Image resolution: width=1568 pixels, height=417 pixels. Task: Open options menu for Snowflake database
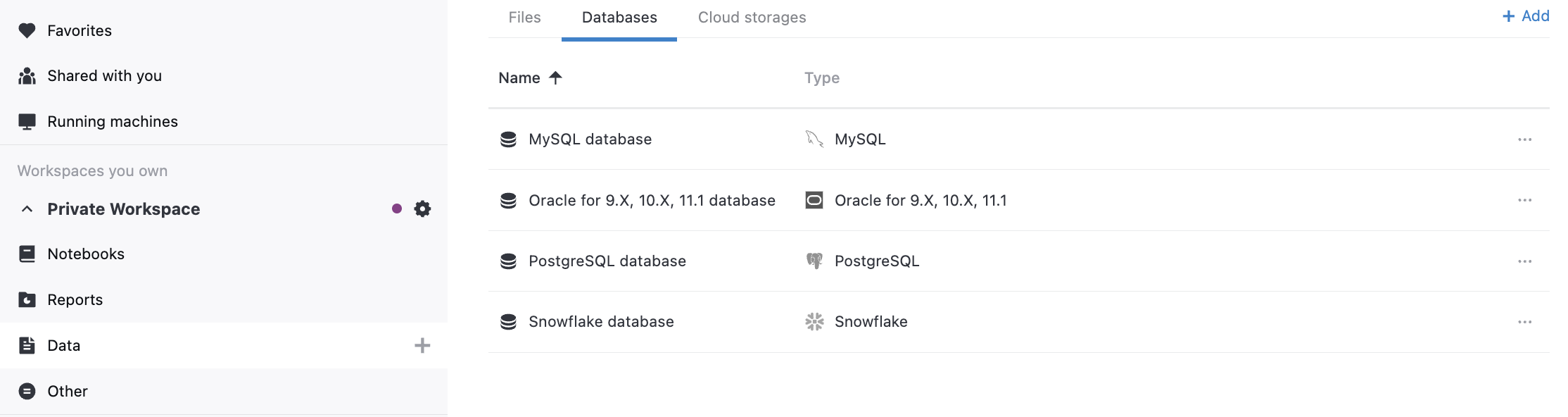[x=1524, y=321]
